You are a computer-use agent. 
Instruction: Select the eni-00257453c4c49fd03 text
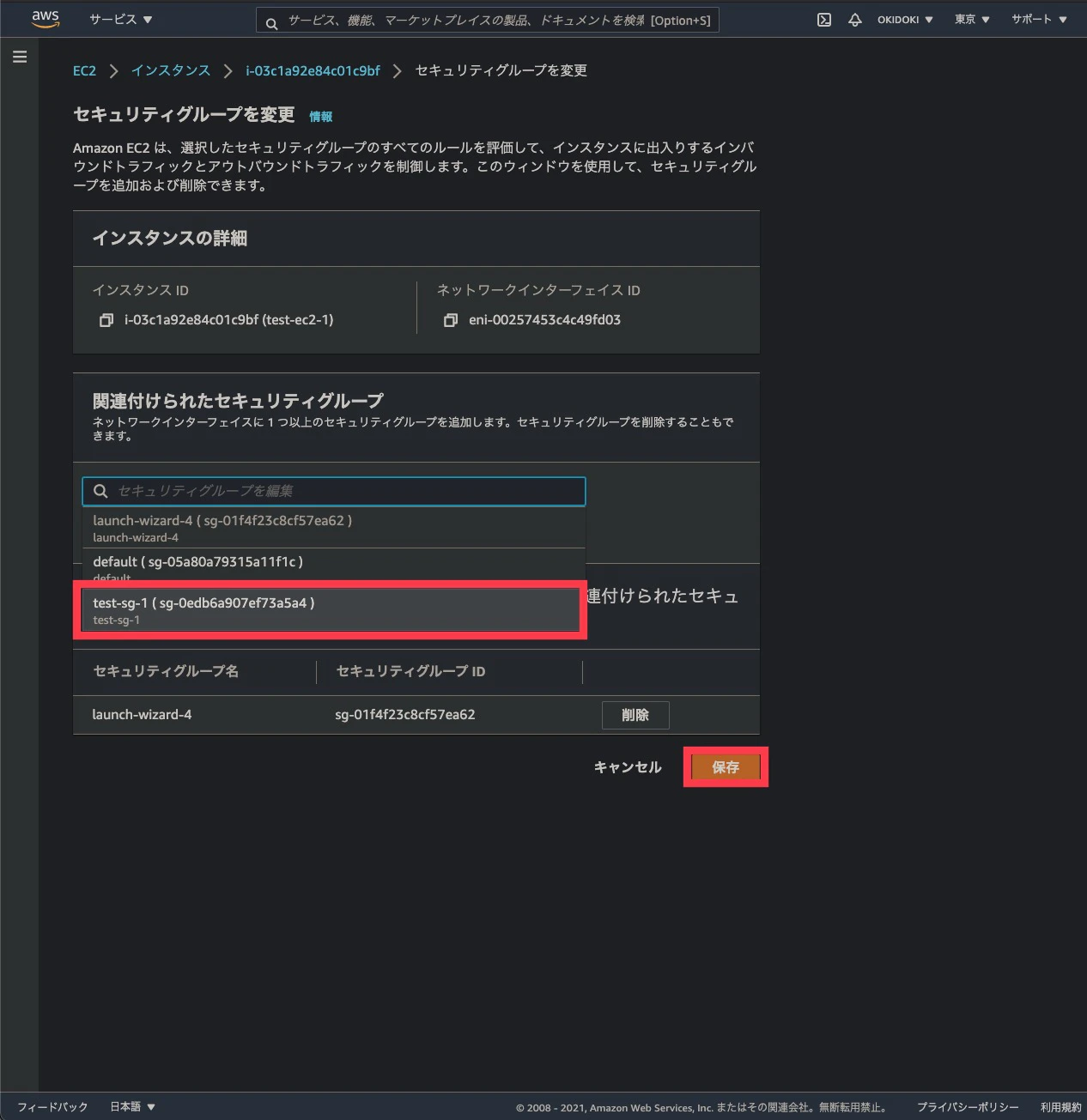[x=544, y=320]
